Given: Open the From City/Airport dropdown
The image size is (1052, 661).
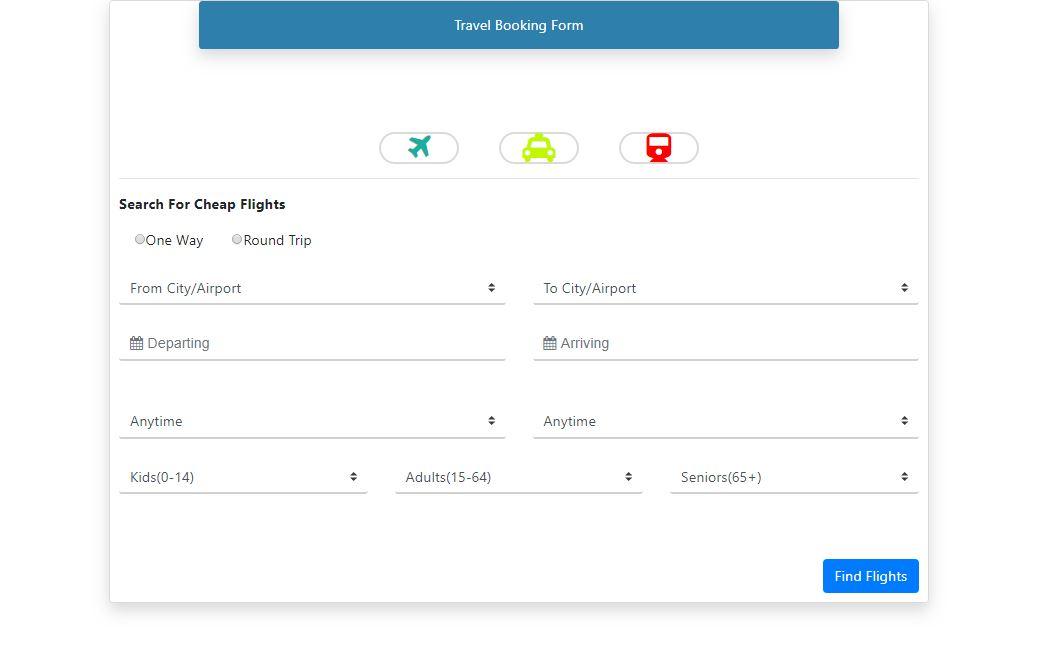Looking at the screenshot, I should coord(312,288).
